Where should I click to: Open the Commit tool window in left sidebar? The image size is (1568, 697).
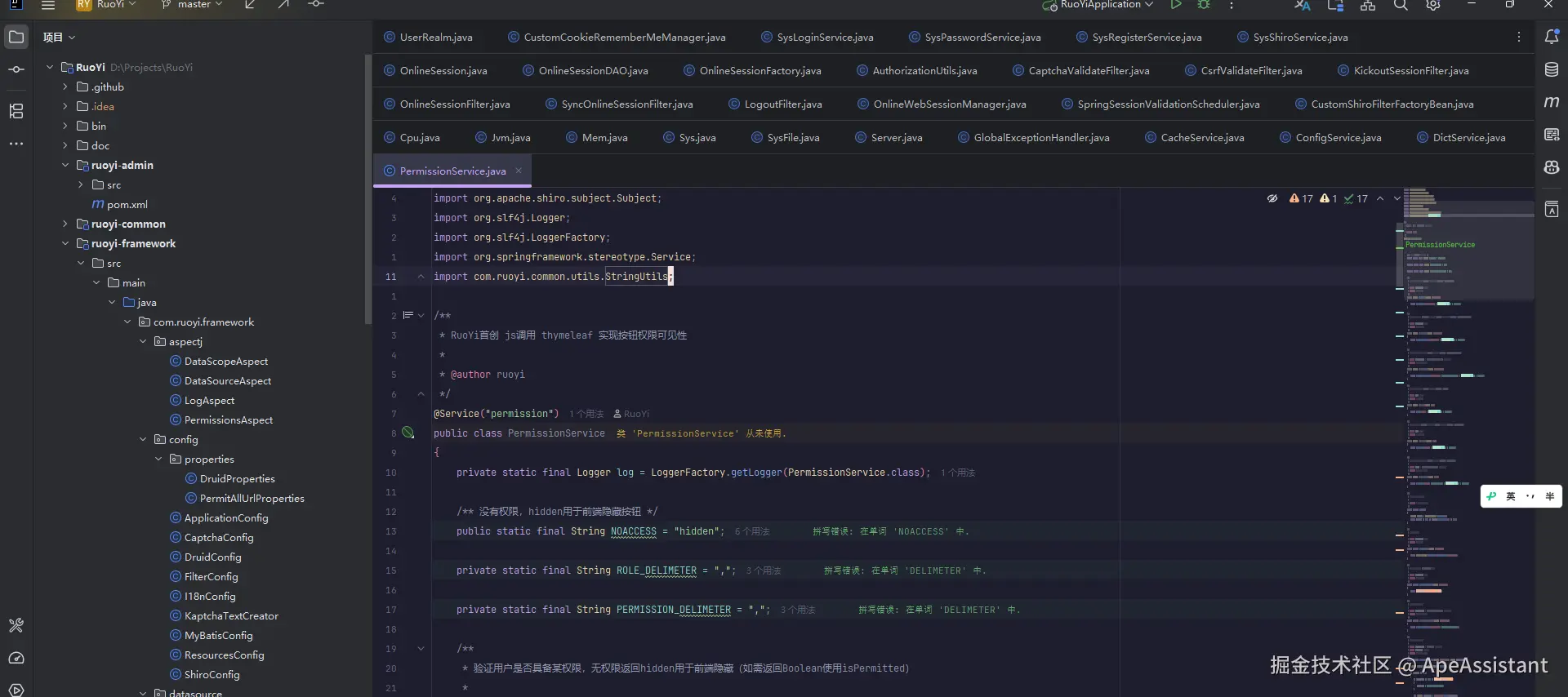tap(16, 70)
